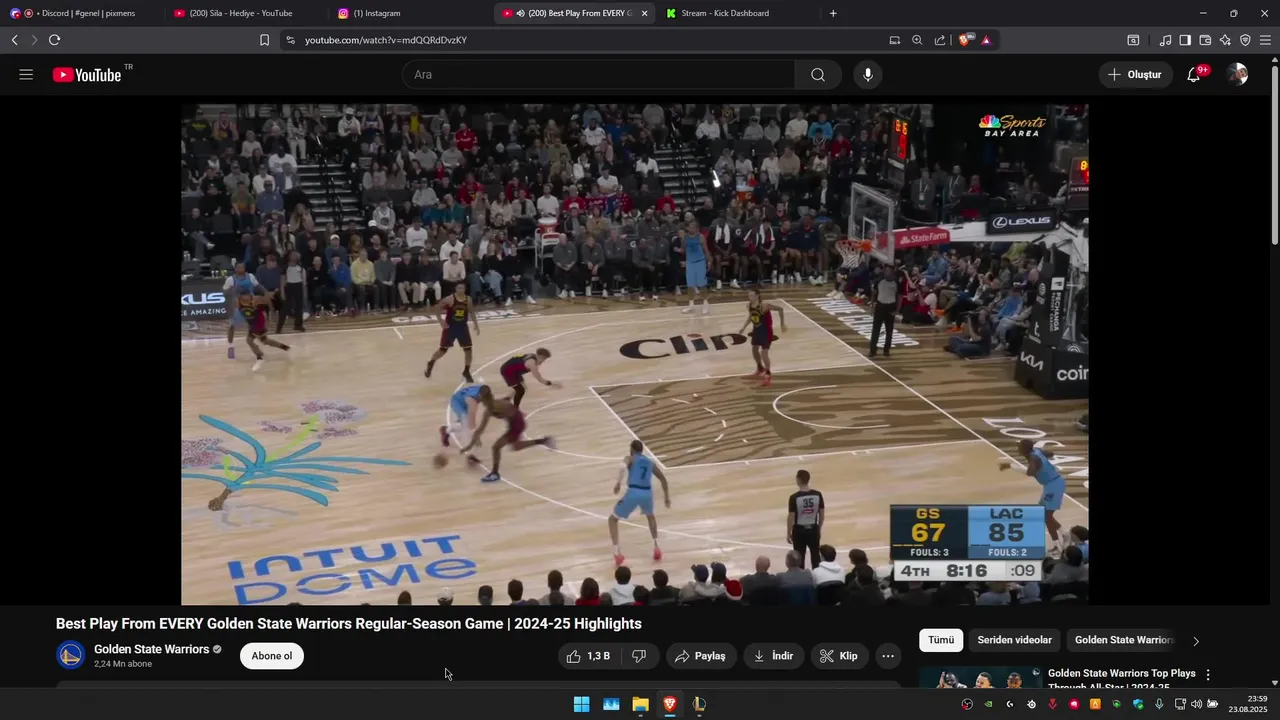The width and height of the screenshot is (1280, 720).
Task: Switch to Stream - Kick Dashboard tab
Action: coord(738,13)
